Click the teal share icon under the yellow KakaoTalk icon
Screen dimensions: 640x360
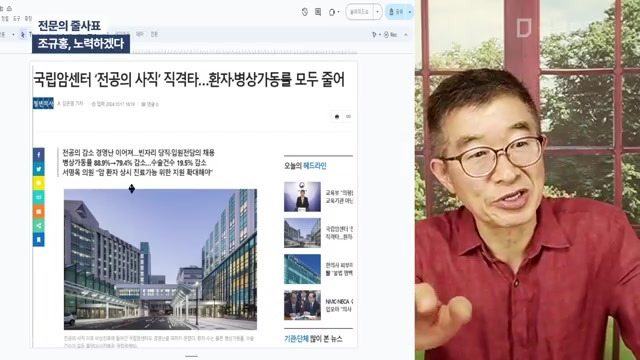(x=39, y=197)
